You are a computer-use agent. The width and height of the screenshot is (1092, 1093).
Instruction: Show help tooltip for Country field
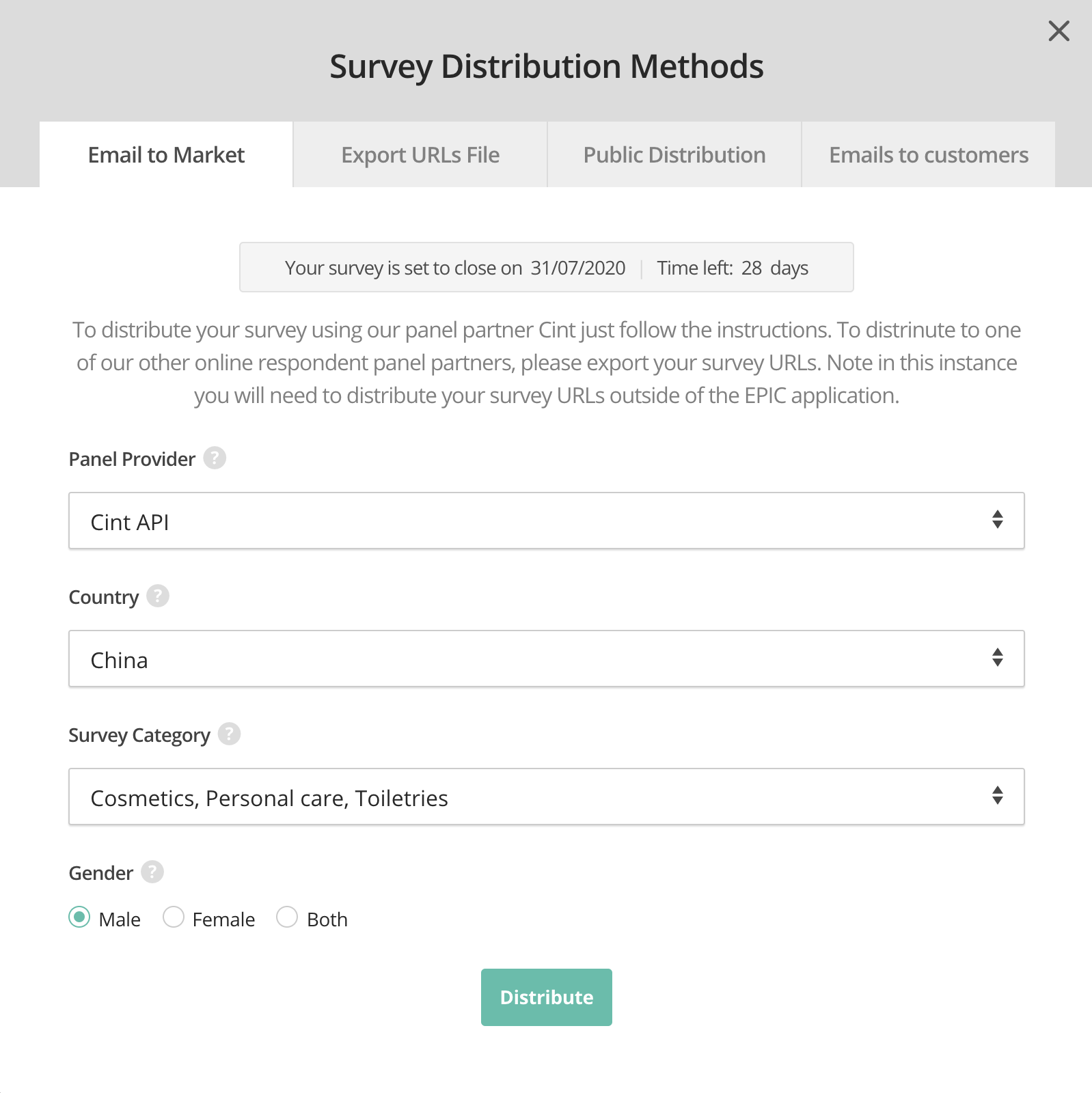tap(158, 596)
